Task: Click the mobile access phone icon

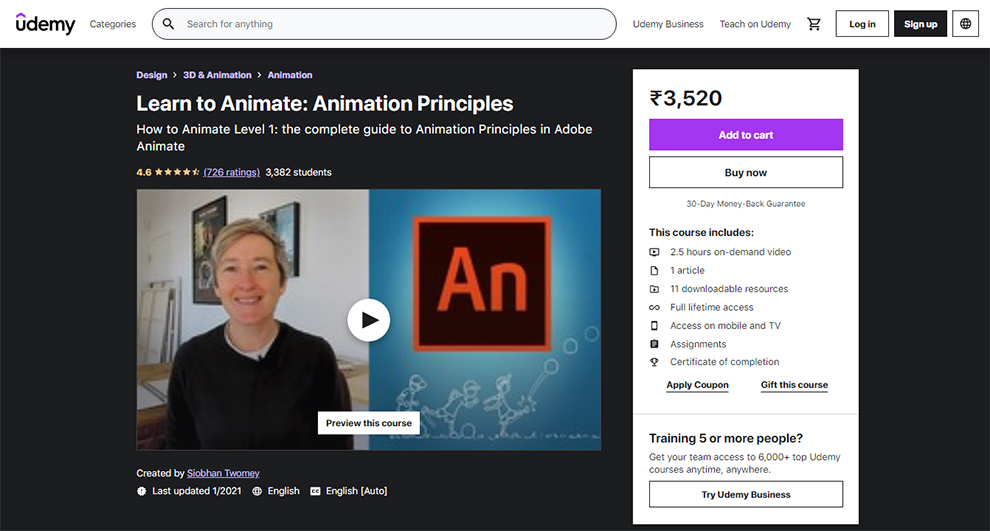Action: [654, 326]
